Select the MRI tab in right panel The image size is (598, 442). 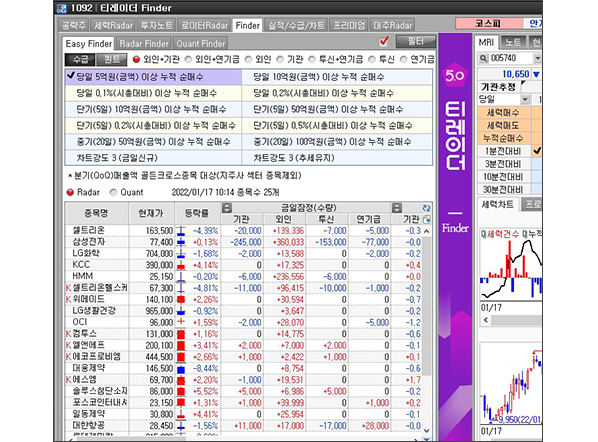coord(486,42)
